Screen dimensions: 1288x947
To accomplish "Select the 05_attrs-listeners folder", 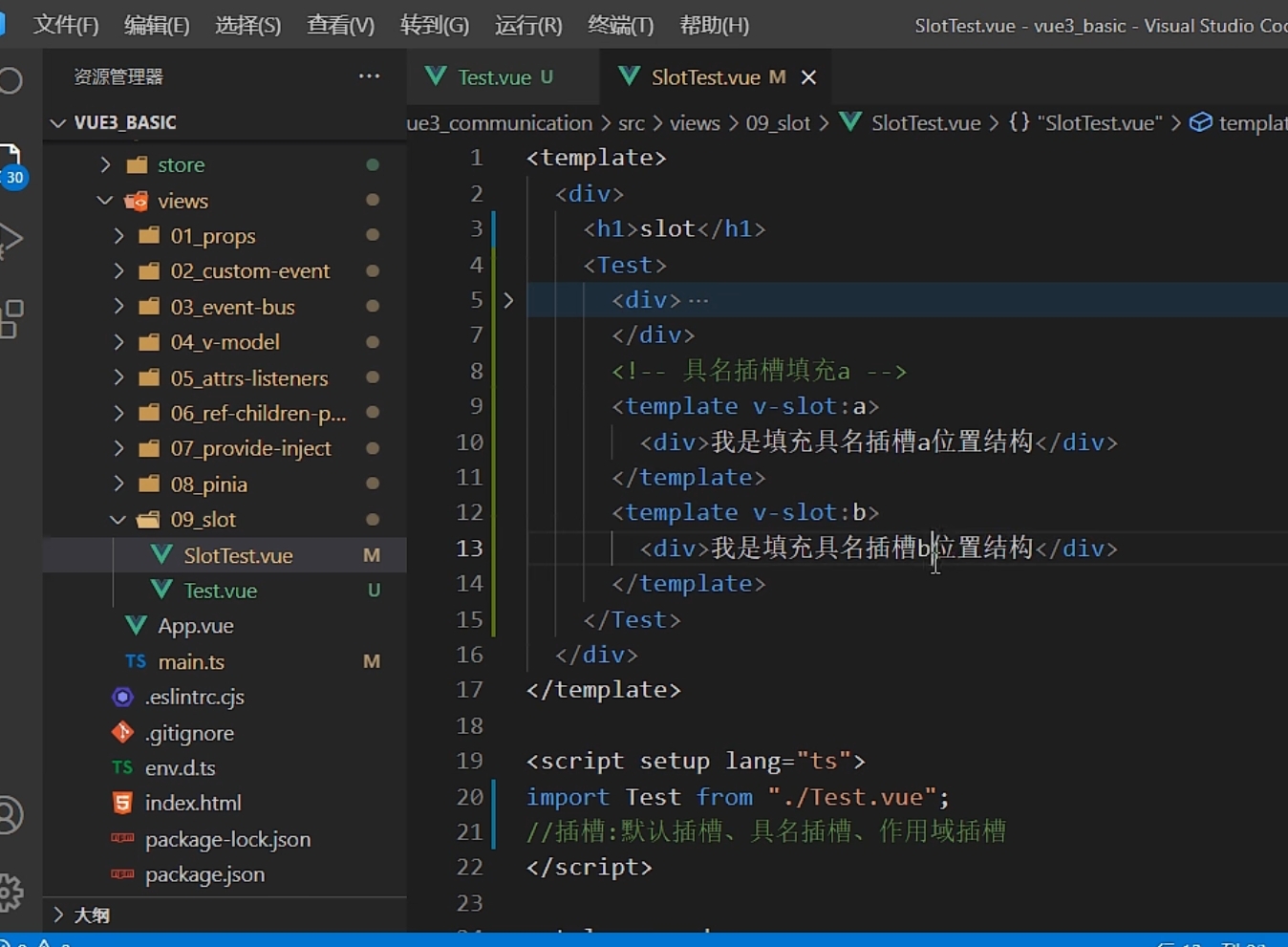I will point(225,377).
